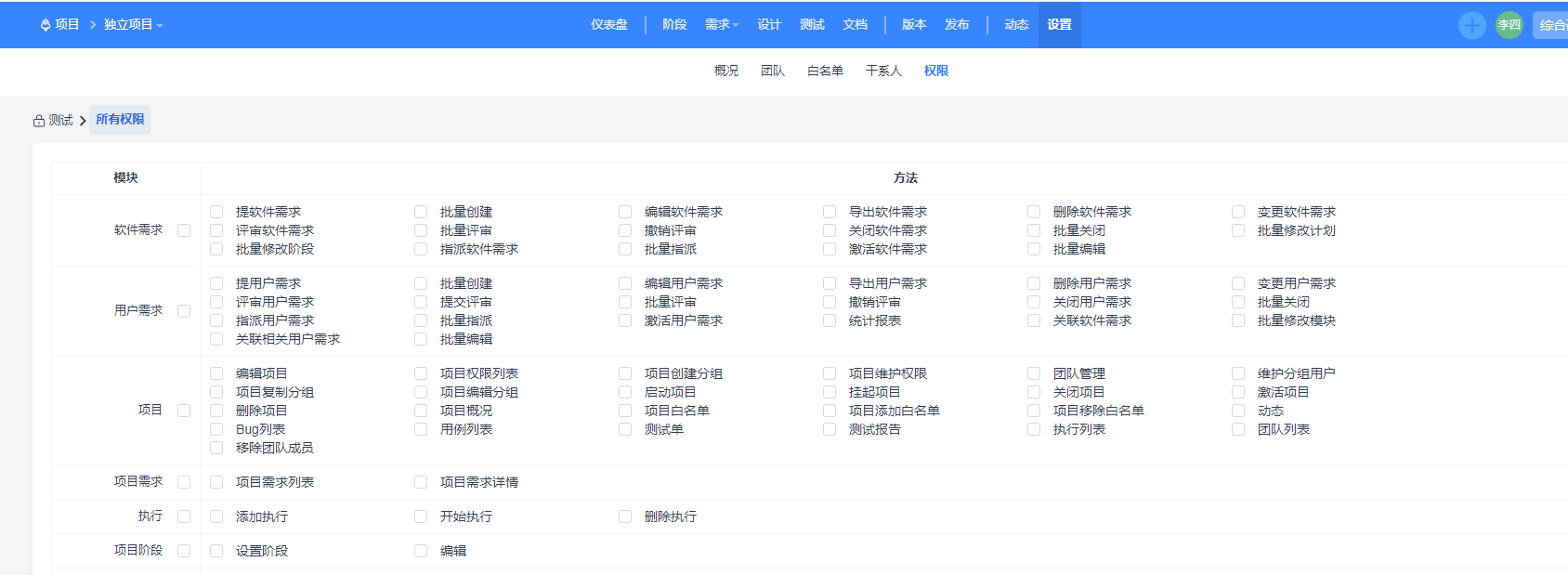The width and height of the screenshot is (1568, 575).
Task: Open the 概况 sub-tab
Action: tap(726, 71)
